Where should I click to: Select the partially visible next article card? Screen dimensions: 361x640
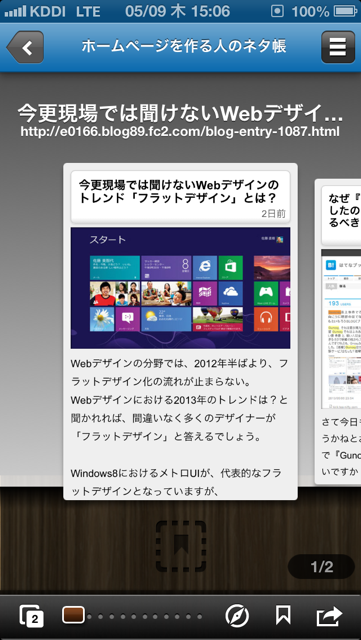tap(338, 331)
